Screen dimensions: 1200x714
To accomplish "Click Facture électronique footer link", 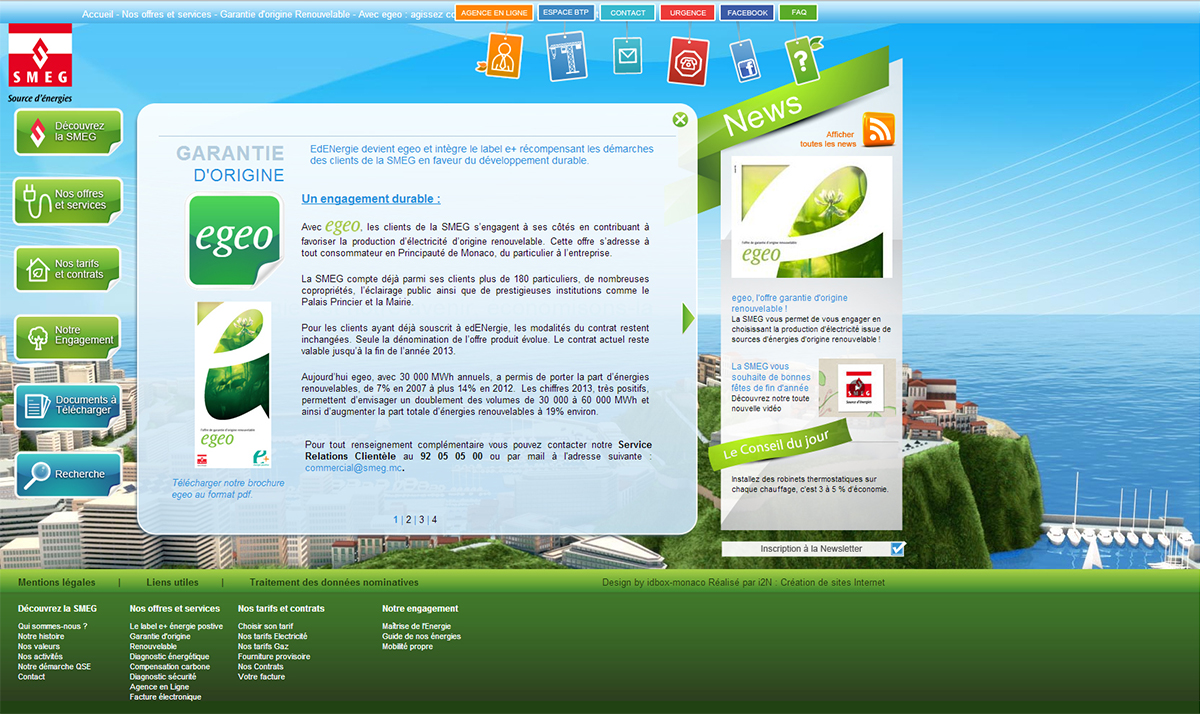I will click(x=166, y=697).
